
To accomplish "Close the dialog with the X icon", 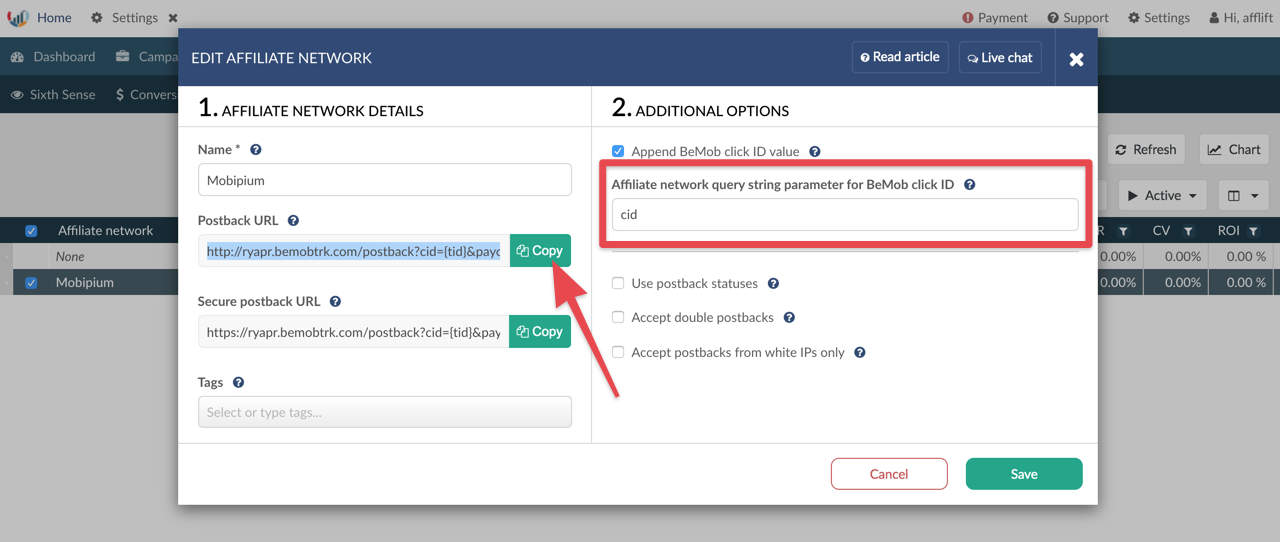I will point(1076,59).
